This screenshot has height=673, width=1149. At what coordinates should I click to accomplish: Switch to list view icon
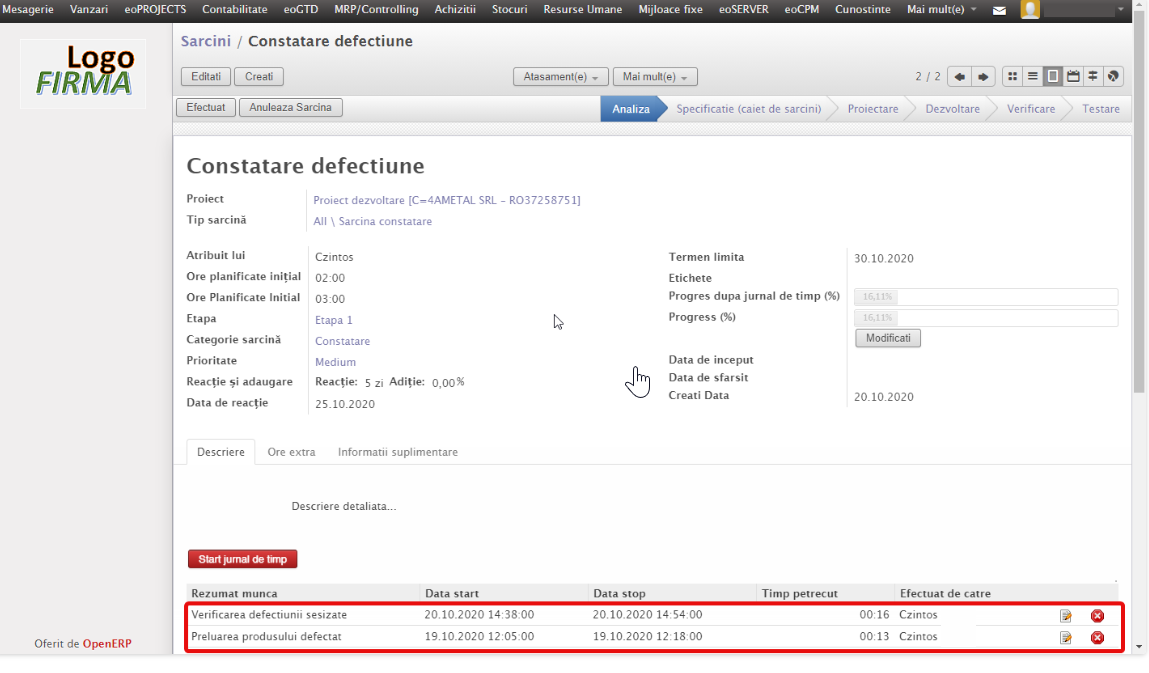pos(1032,77)
